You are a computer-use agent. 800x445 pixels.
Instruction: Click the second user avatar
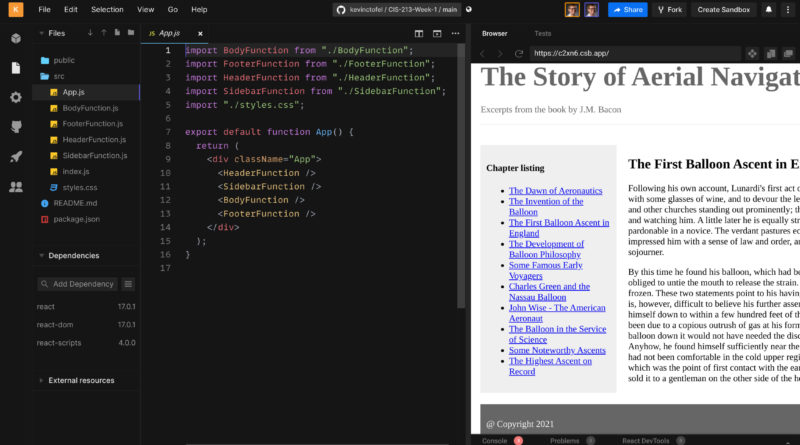pos(591,10)
